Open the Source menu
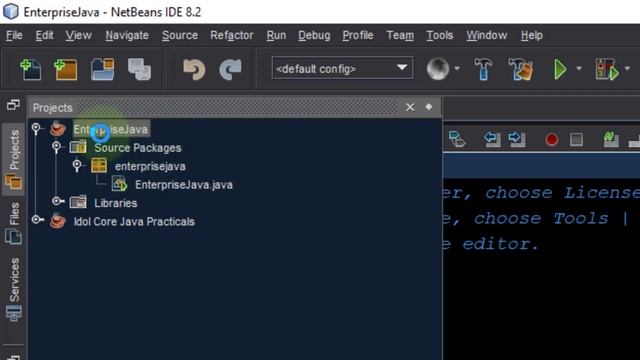The width and height of the screenshot is (640, 360). click(x=180, y=36)
